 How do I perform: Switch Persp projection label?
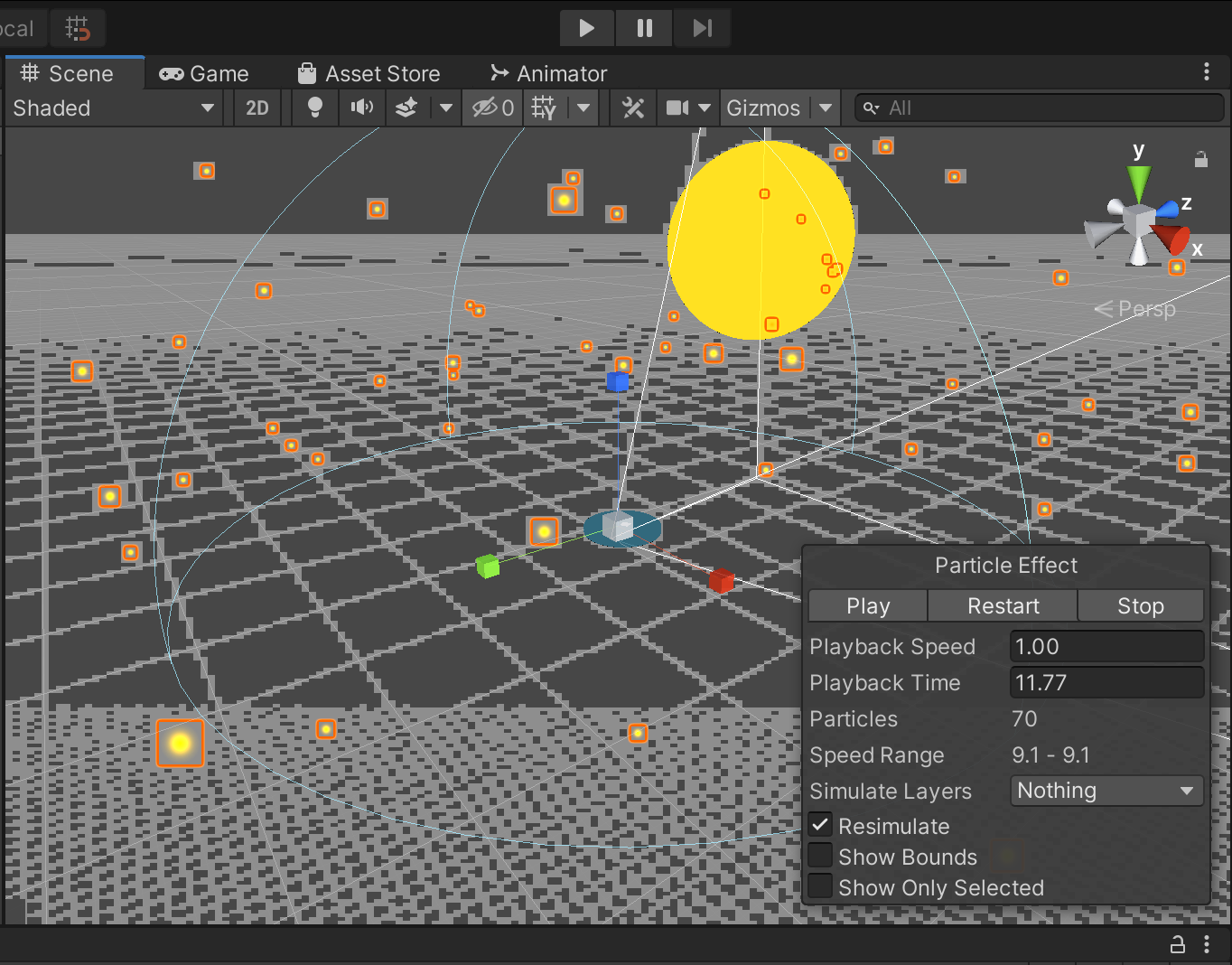pos(1135,309)
